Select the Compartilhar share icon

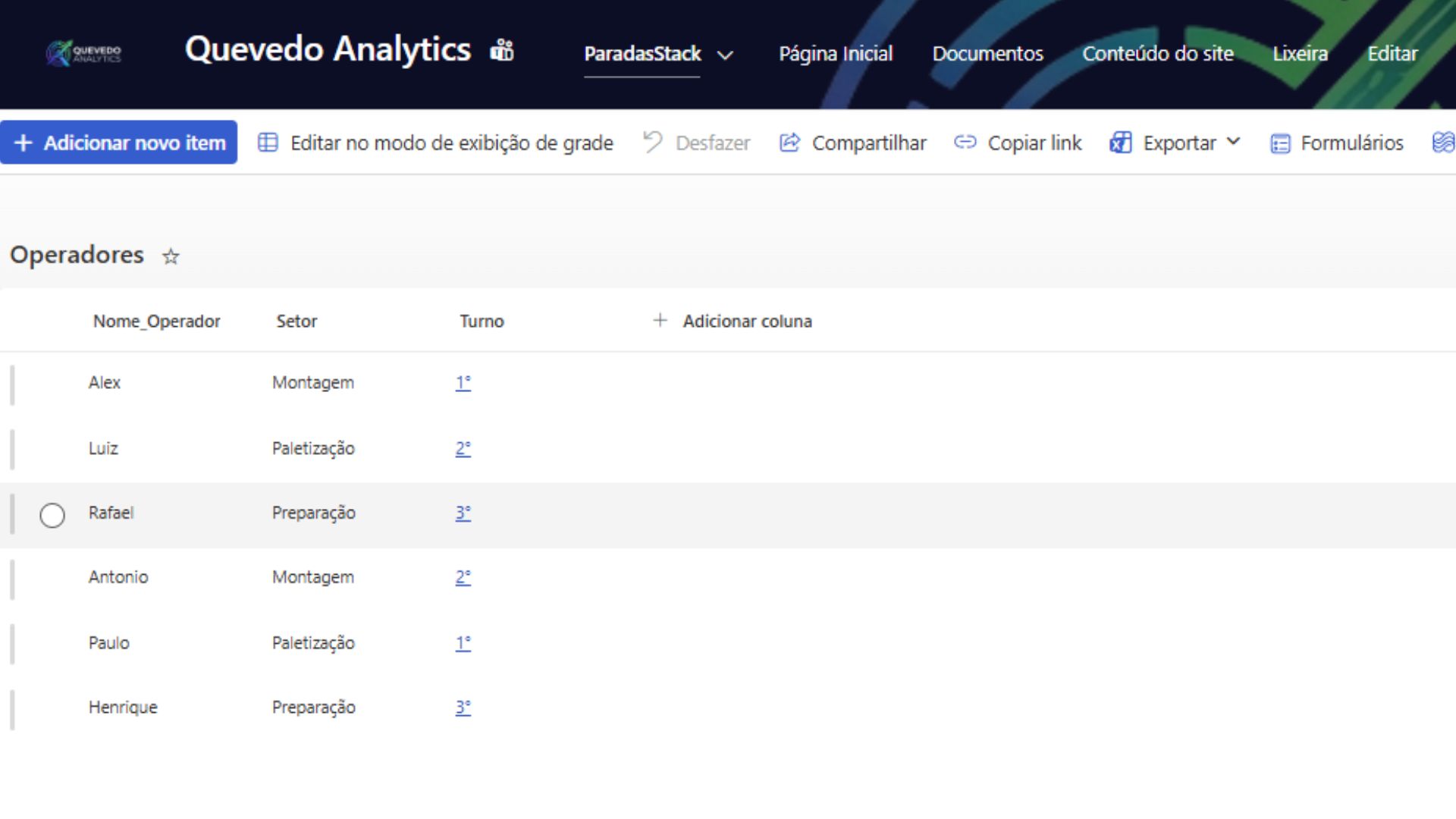pyautogui.click(x=789, y=143)
